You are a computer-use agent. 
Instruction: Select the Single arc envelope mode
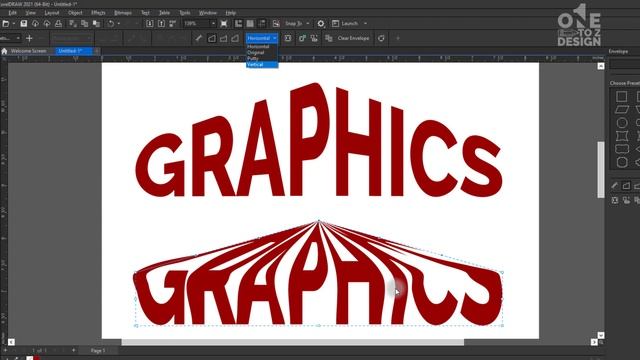click(x=223, y=38)
